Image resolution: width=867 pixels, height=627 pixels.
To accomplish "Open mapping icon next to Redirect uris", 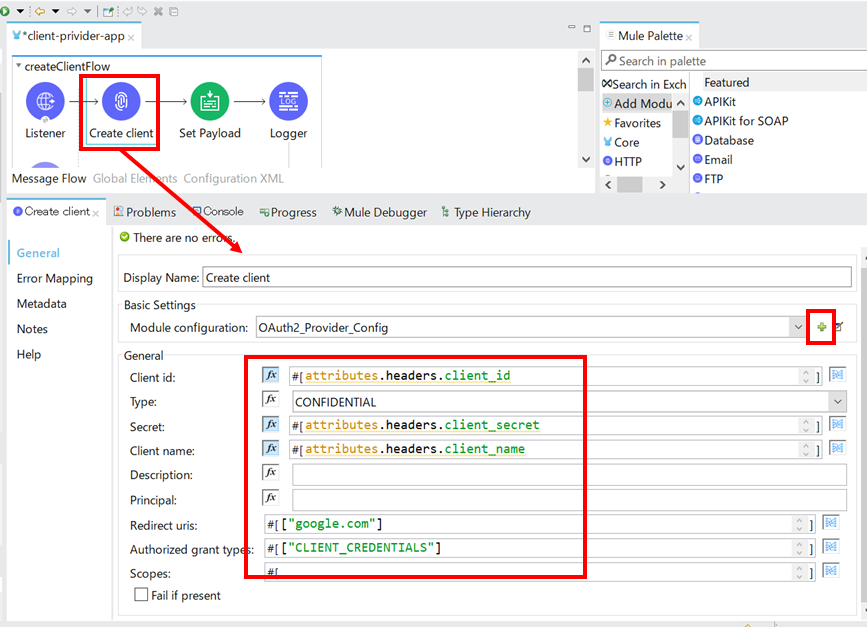I will (829, 523).
